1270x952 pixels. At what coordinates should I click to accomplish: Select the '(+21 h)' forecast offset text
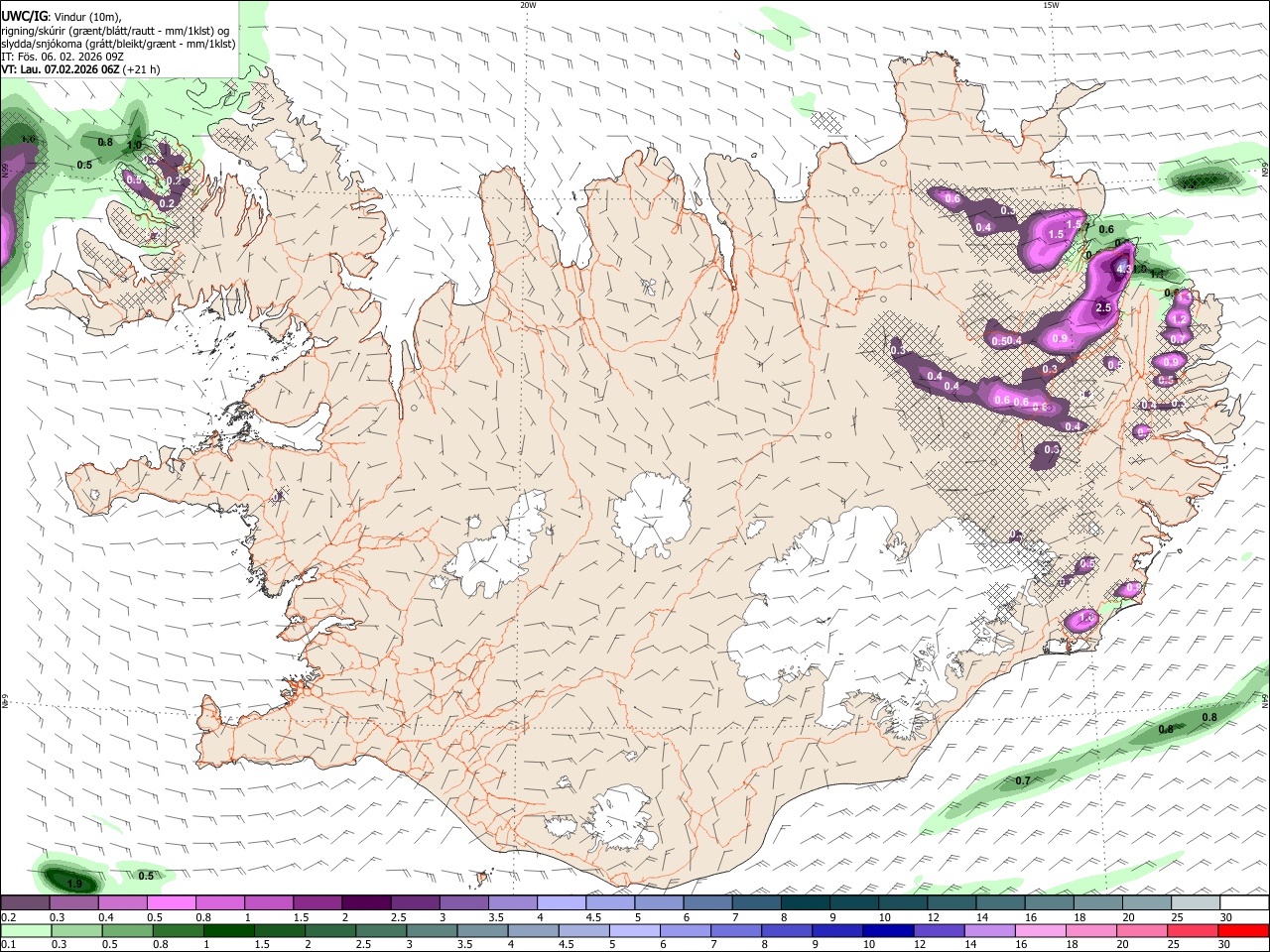pyautogui.click(x=142, y=69)
